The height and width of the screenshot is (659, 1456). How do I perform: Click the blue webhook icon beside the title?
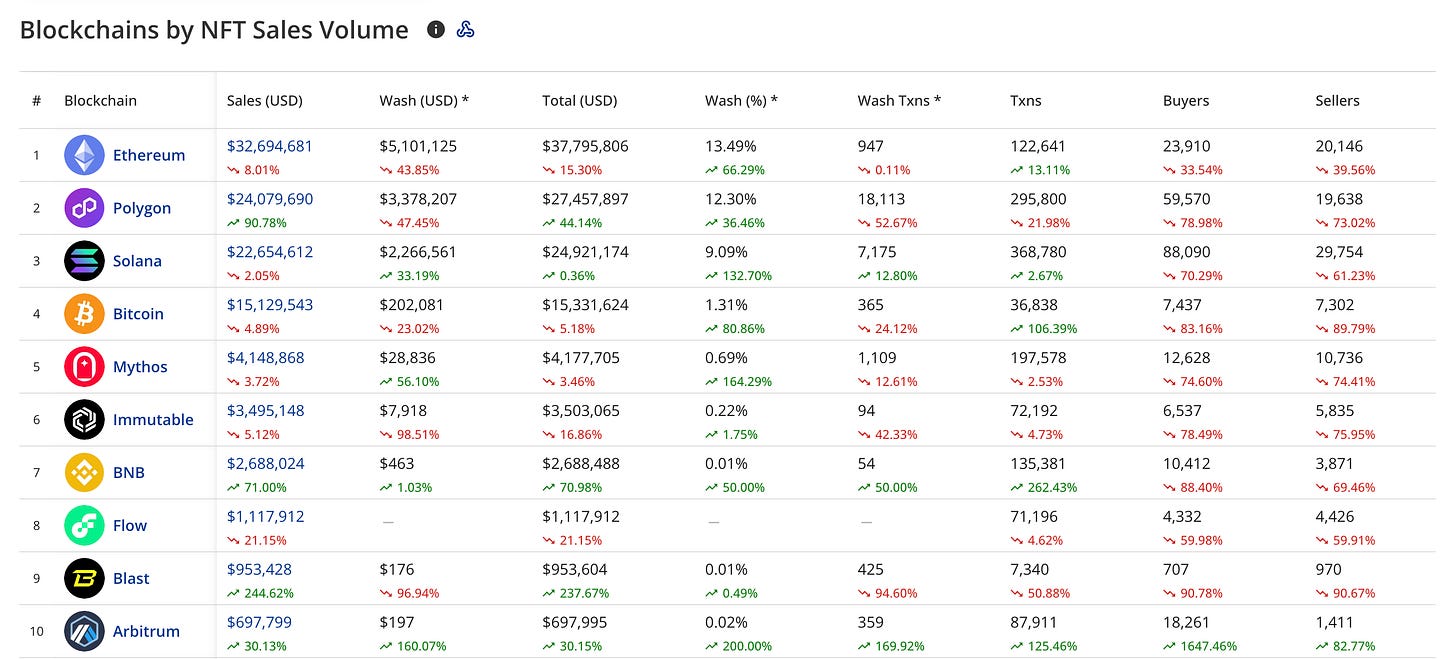coord(465,30)
